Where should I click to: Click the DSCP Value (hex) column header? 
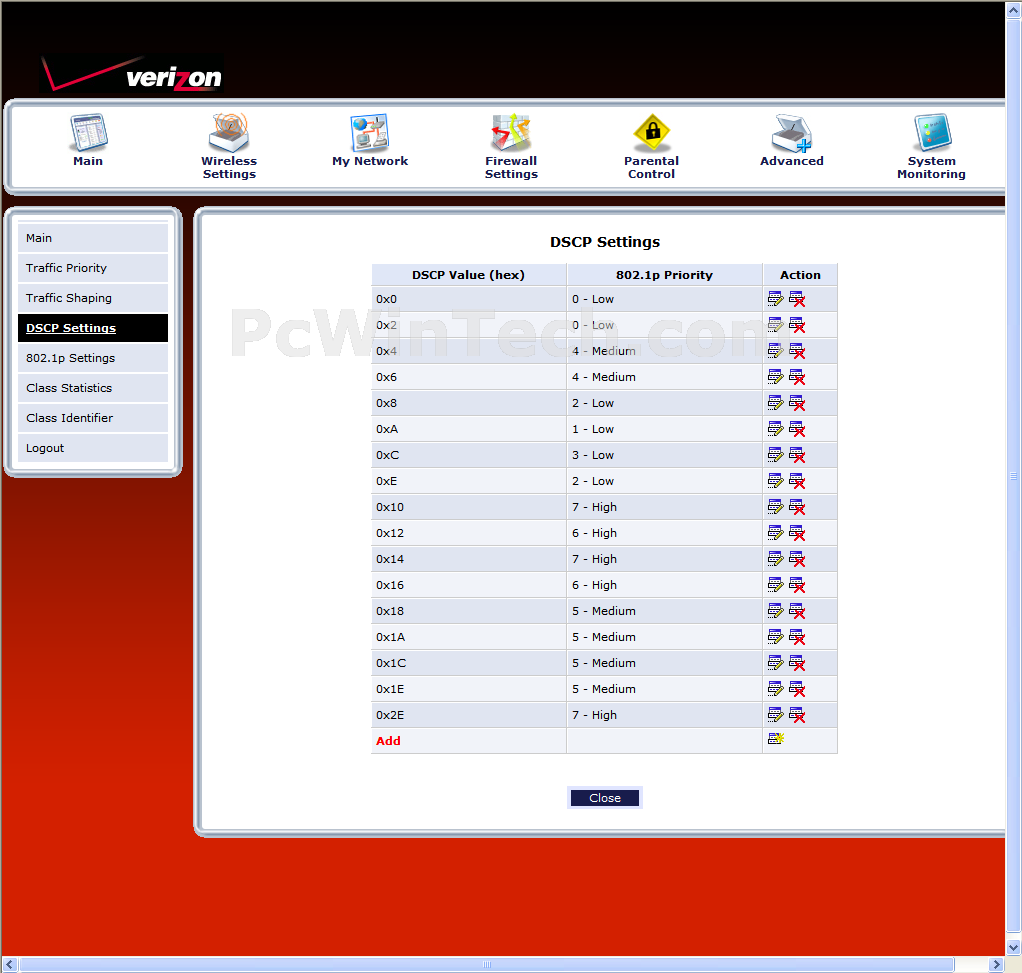469,275
